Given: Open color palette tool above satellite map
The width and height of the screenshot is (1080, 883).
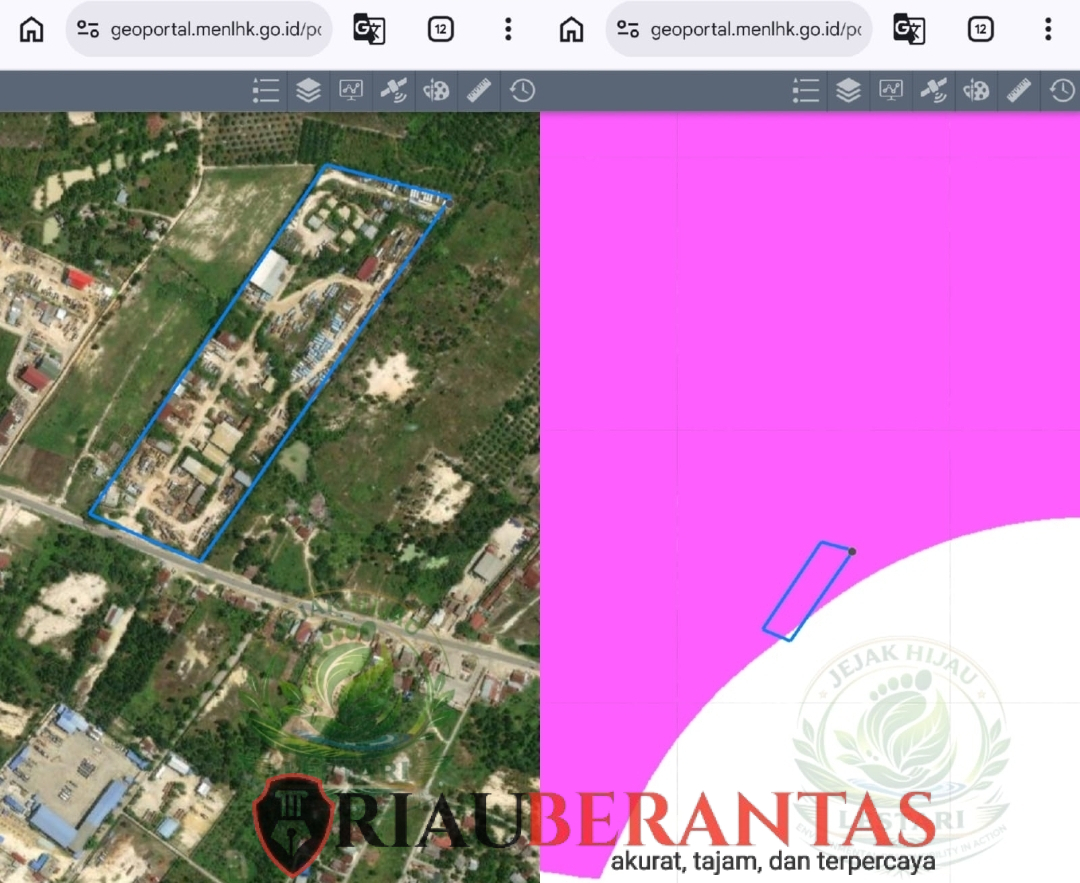Looking at the screenshot, I should [436, 91].
